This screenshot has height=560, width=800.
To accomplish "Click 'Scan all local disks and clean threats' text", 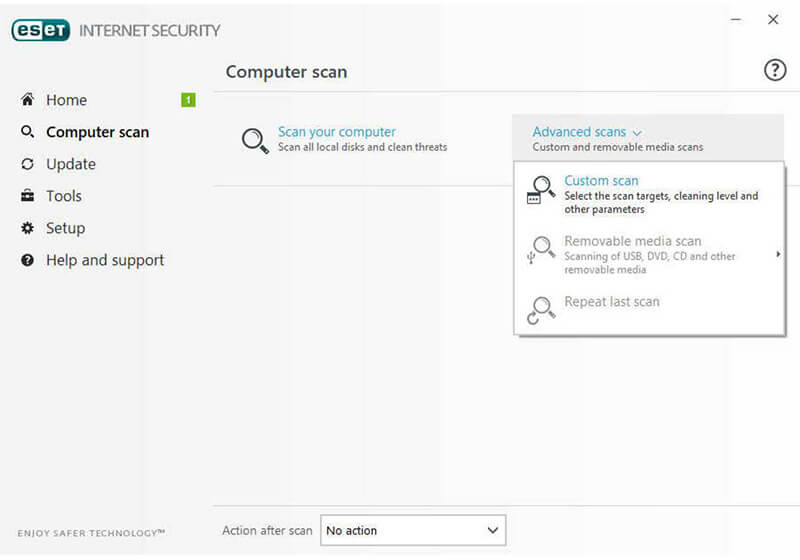I will pyautogui.click(x=362, y=147).
